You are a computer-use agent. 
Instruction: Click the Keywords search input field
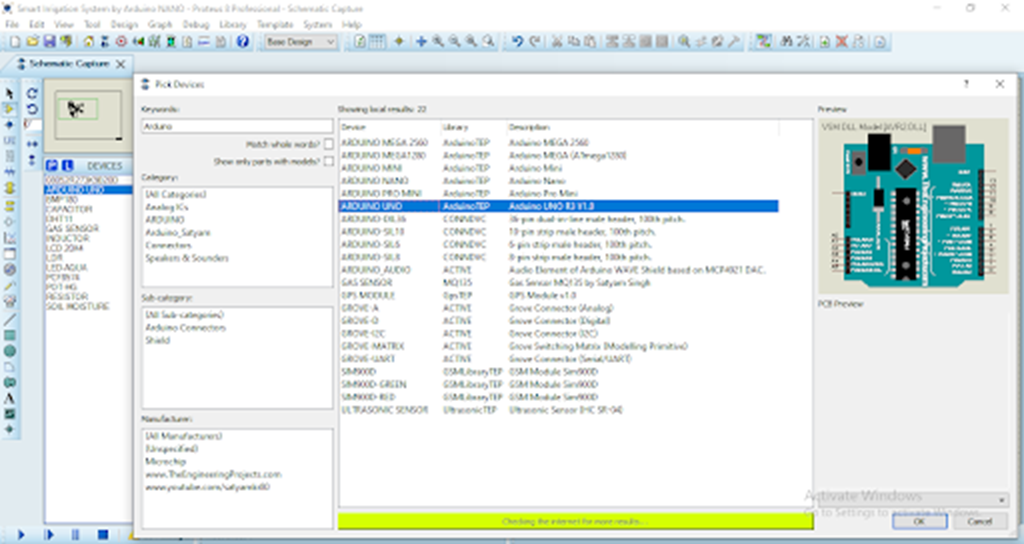coord(237,126)
